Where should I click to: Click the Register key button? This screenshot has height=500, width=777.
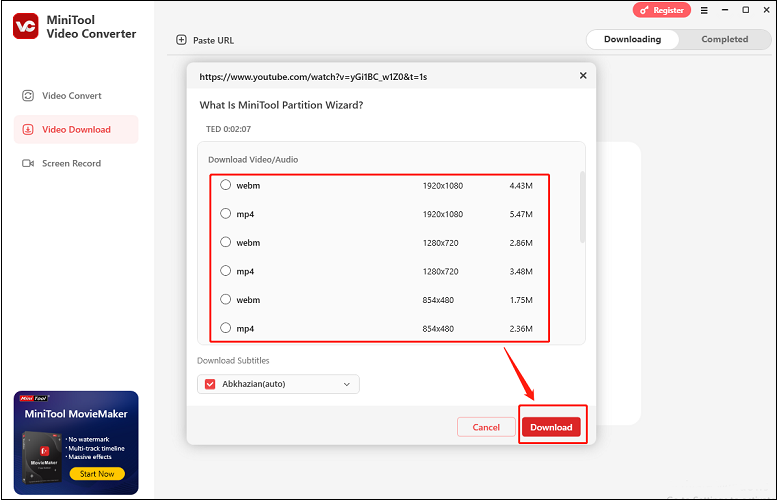coord(662,10)
